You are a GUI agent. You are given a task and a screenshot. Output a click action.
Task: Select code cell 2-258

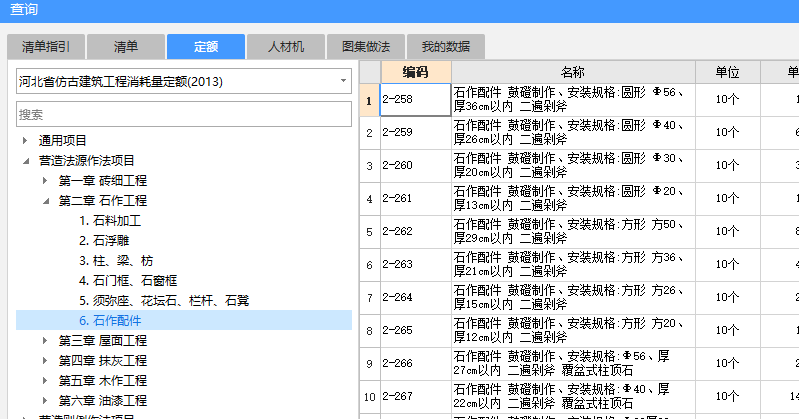pyautogui.click(x=416, y=99)
